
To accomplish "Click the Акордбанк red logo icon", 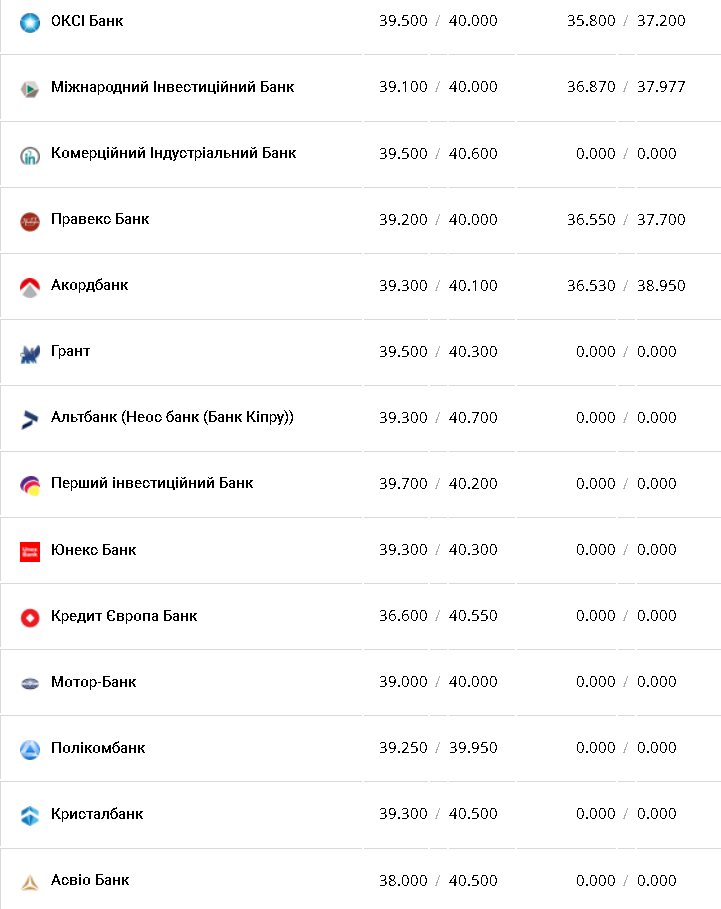I will tap(30, 286).
